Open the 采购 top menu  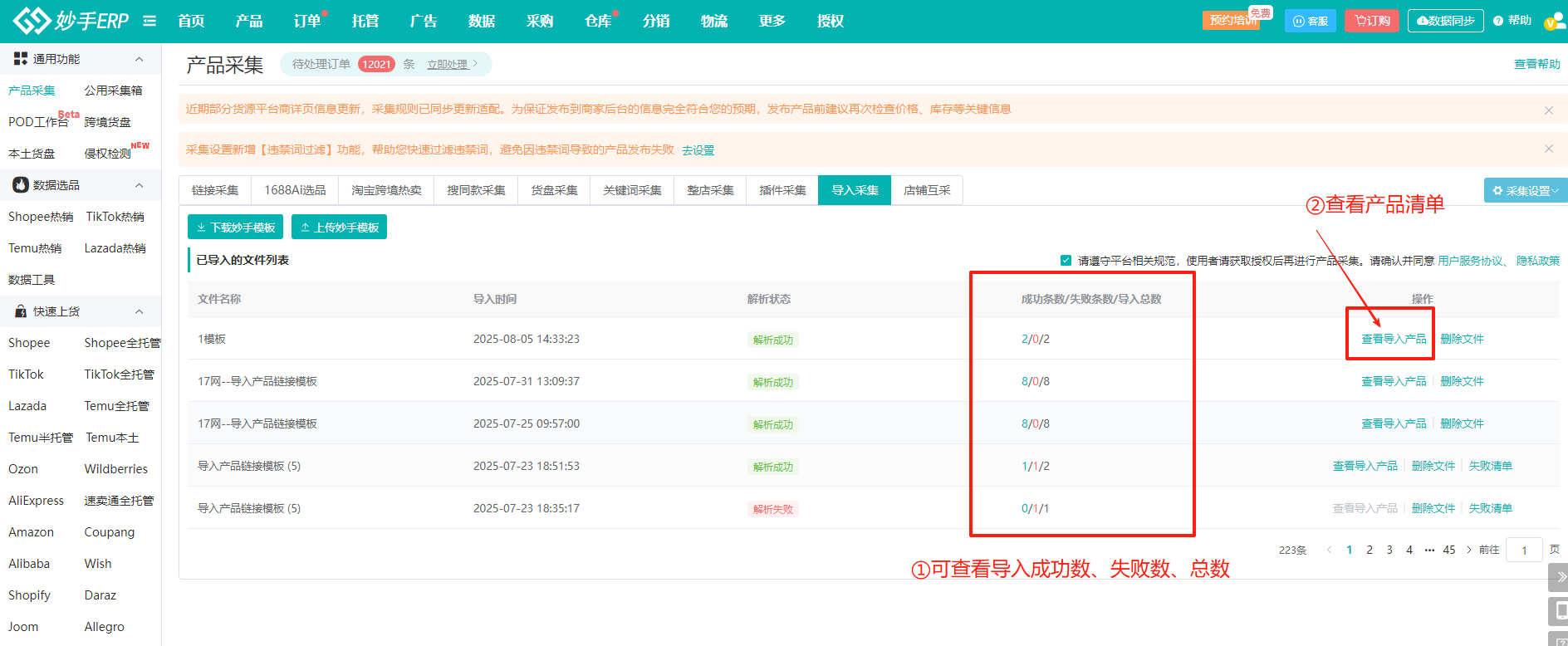(x=540, y=21)
